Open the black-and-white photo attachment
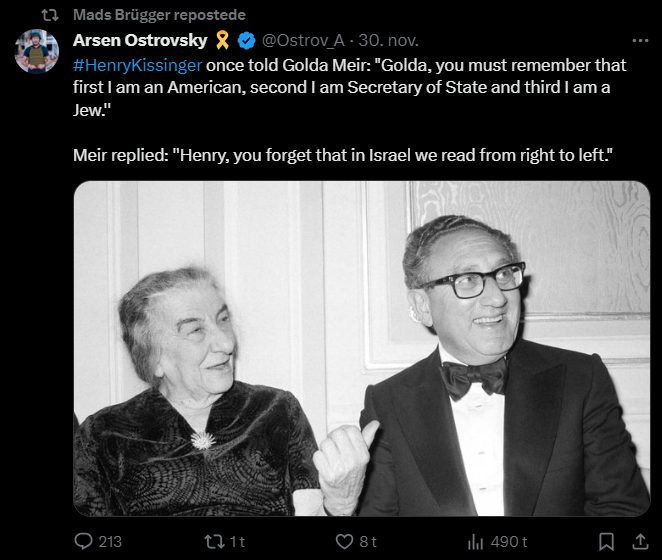Screen dimensions: 662x560 [x=361, y=348]
